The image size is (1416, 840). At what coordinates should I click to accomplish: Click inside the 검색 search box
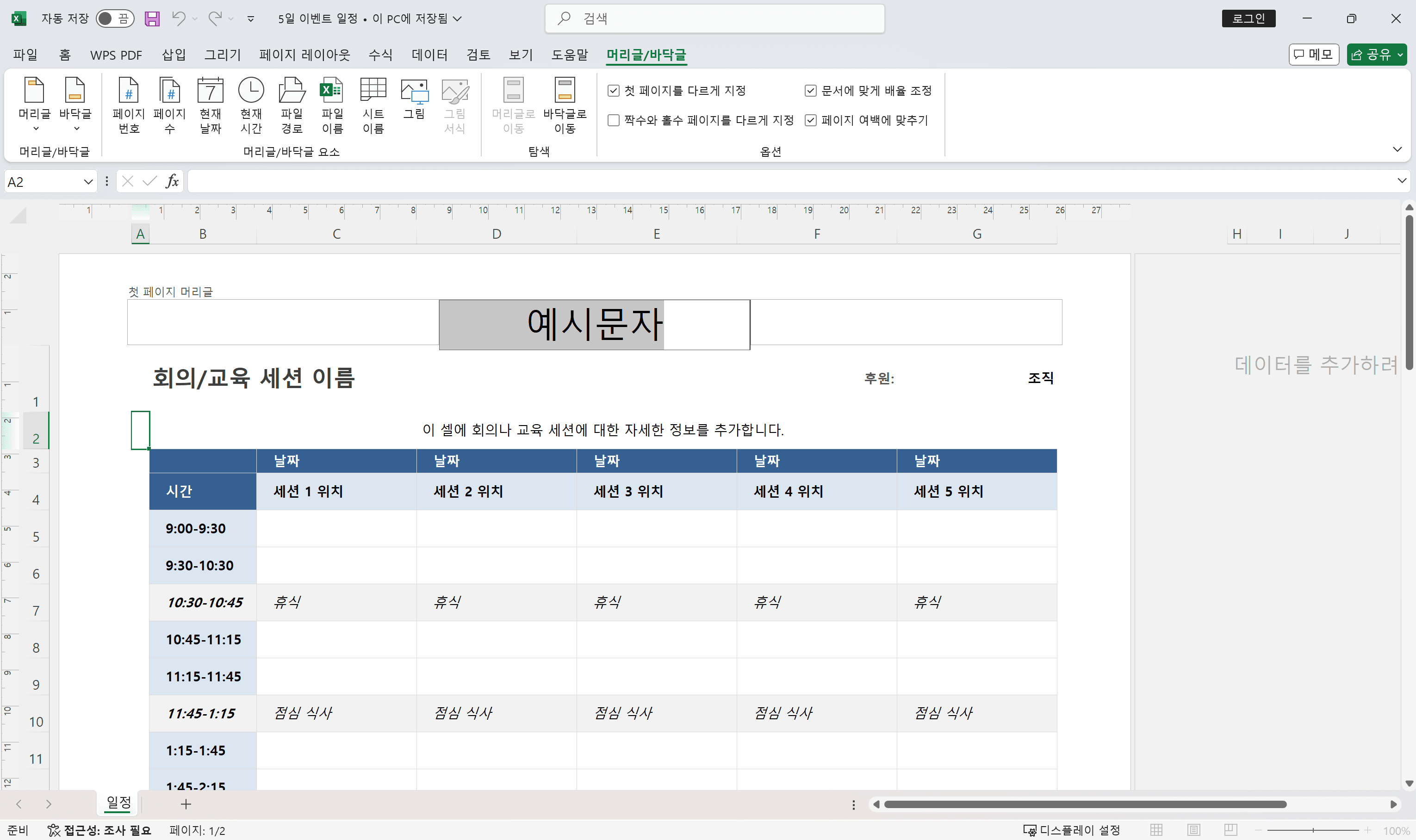714,18
